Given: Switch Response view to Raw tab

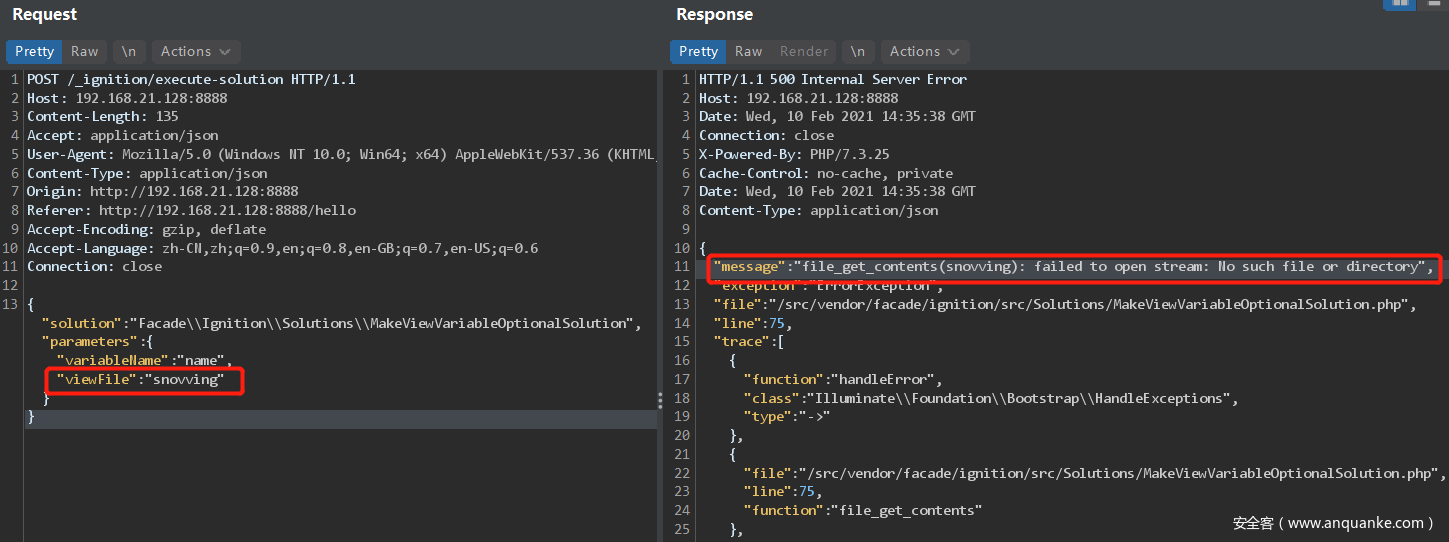Looking at the screenshot, I should pos(749,52).
